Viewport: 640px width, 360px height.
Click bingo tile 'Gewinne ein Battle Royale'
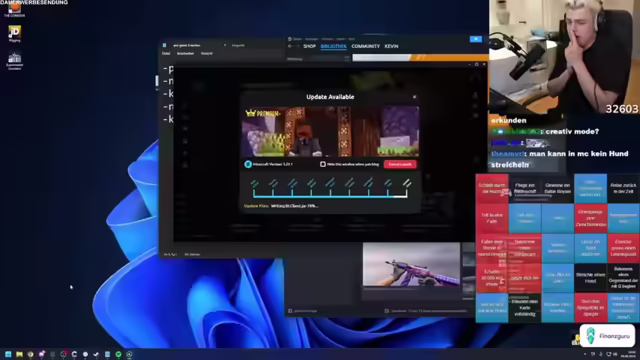point(558,188)
